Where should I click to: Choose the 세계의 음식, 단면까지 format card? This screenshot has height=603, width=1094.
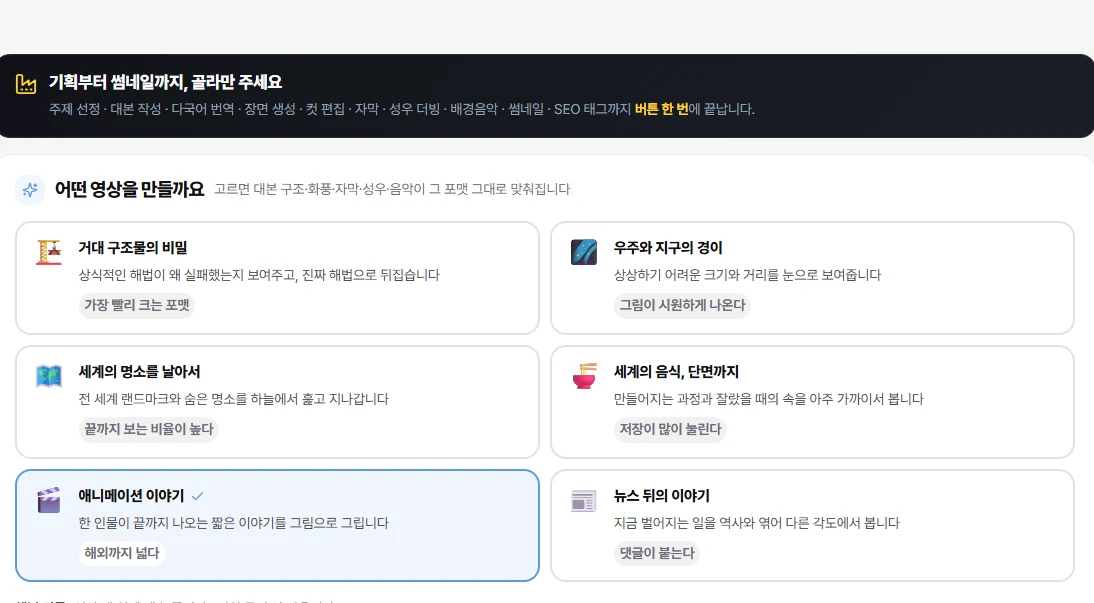pos(812,402)
